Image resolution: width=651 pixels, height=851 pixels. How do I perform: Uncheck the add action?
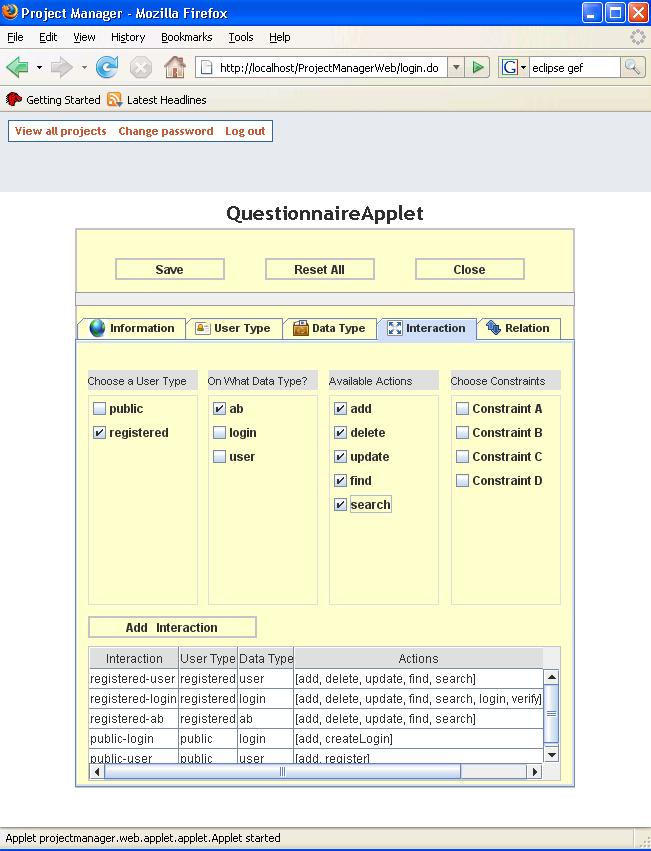click(340, 408)
